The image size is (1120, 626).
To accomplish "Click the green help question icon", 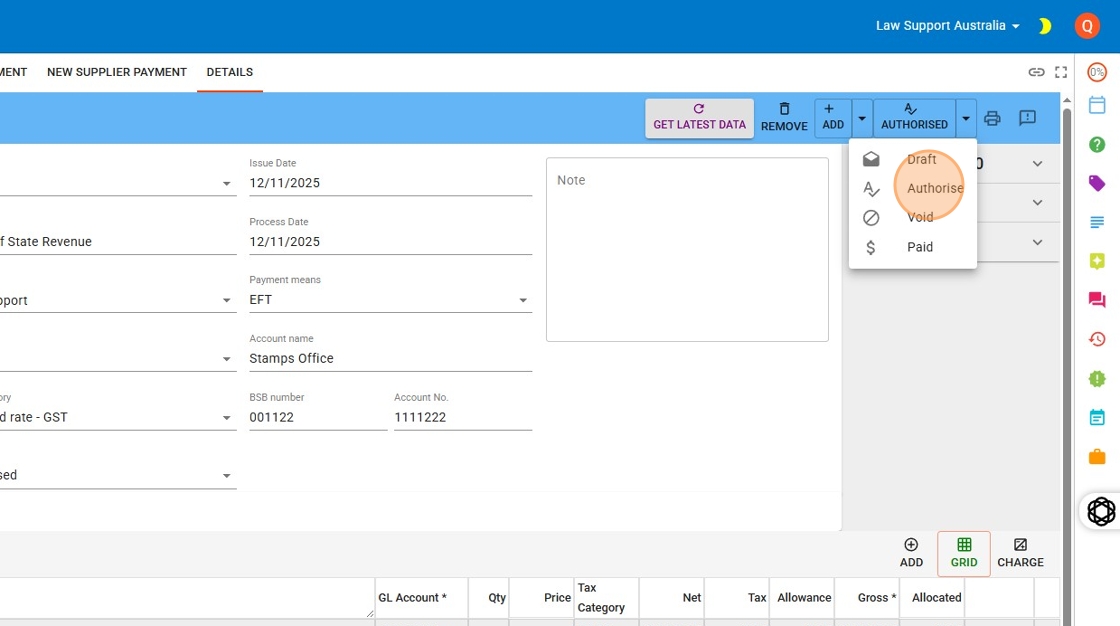I will 1097,144.
